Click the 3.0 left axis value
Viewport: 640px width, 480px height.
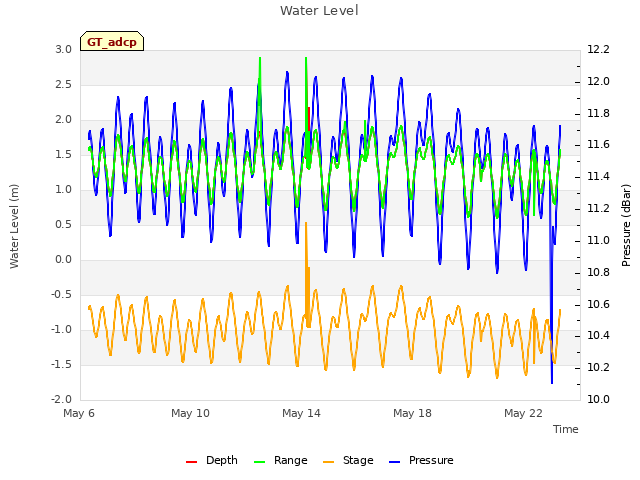coord(63,49)
